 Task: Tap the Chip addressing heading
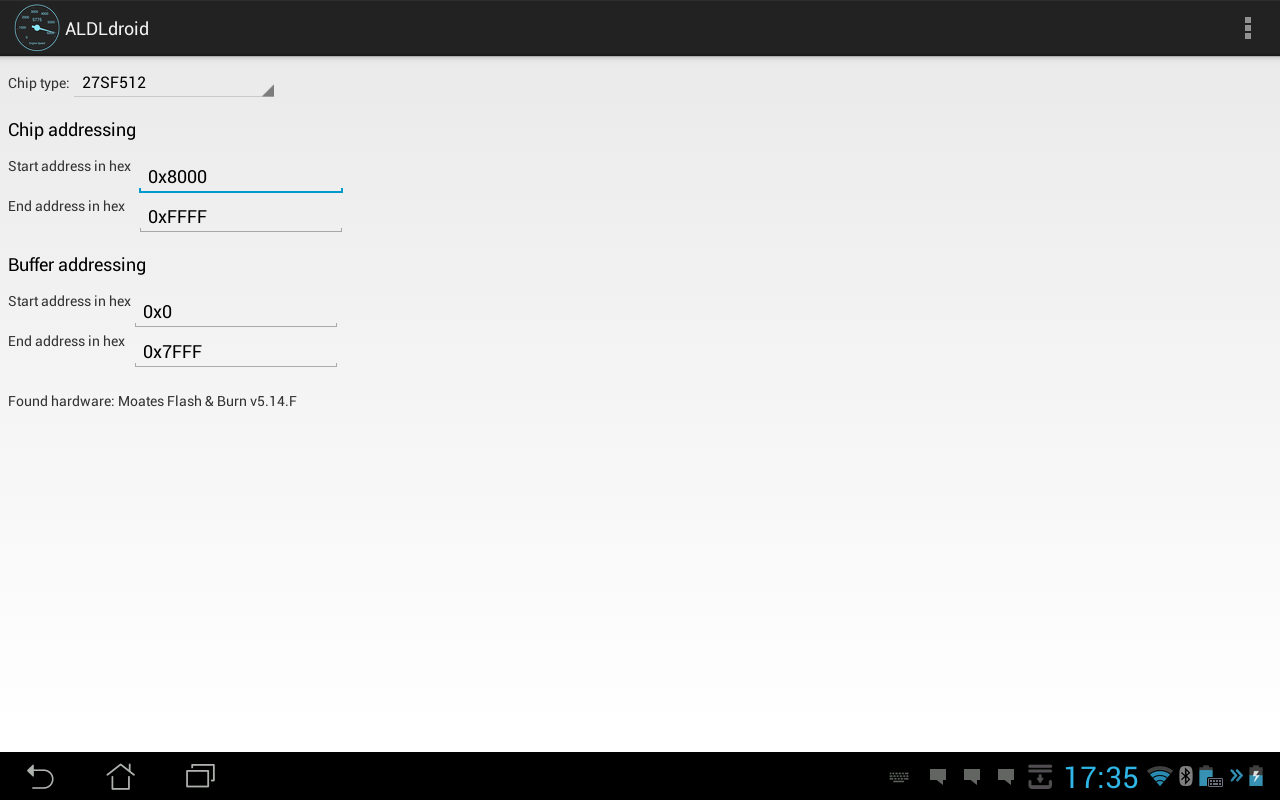point(72,130)
